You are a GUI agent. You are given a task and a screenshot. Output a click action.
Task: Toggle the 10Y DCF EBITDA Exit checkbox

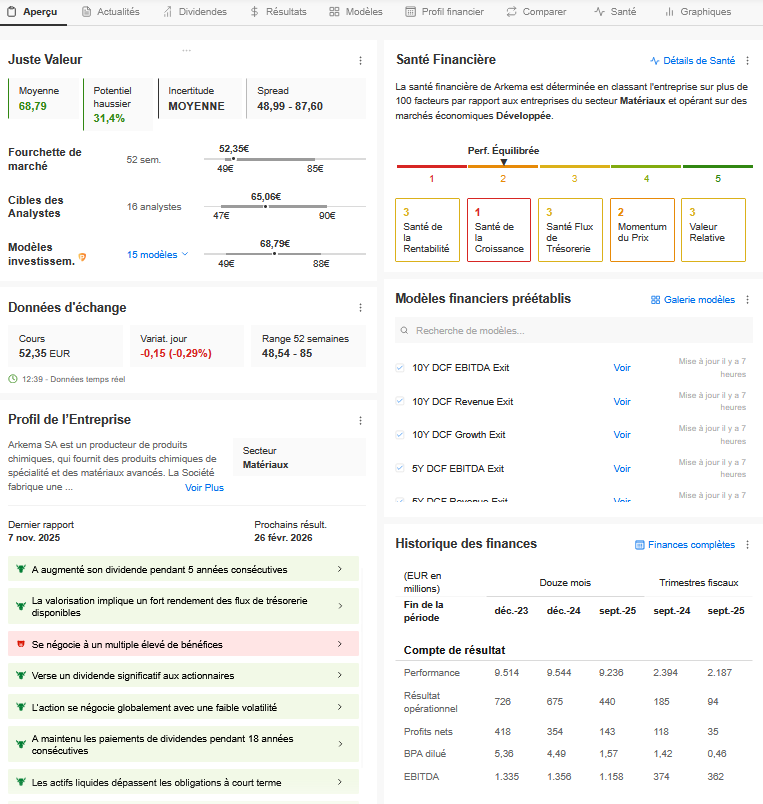(400, 367)
